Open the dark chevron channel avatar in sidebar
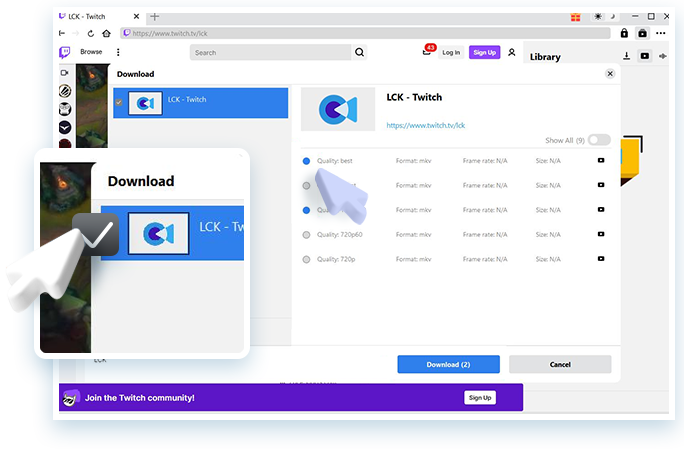 [x=65, y=127]
